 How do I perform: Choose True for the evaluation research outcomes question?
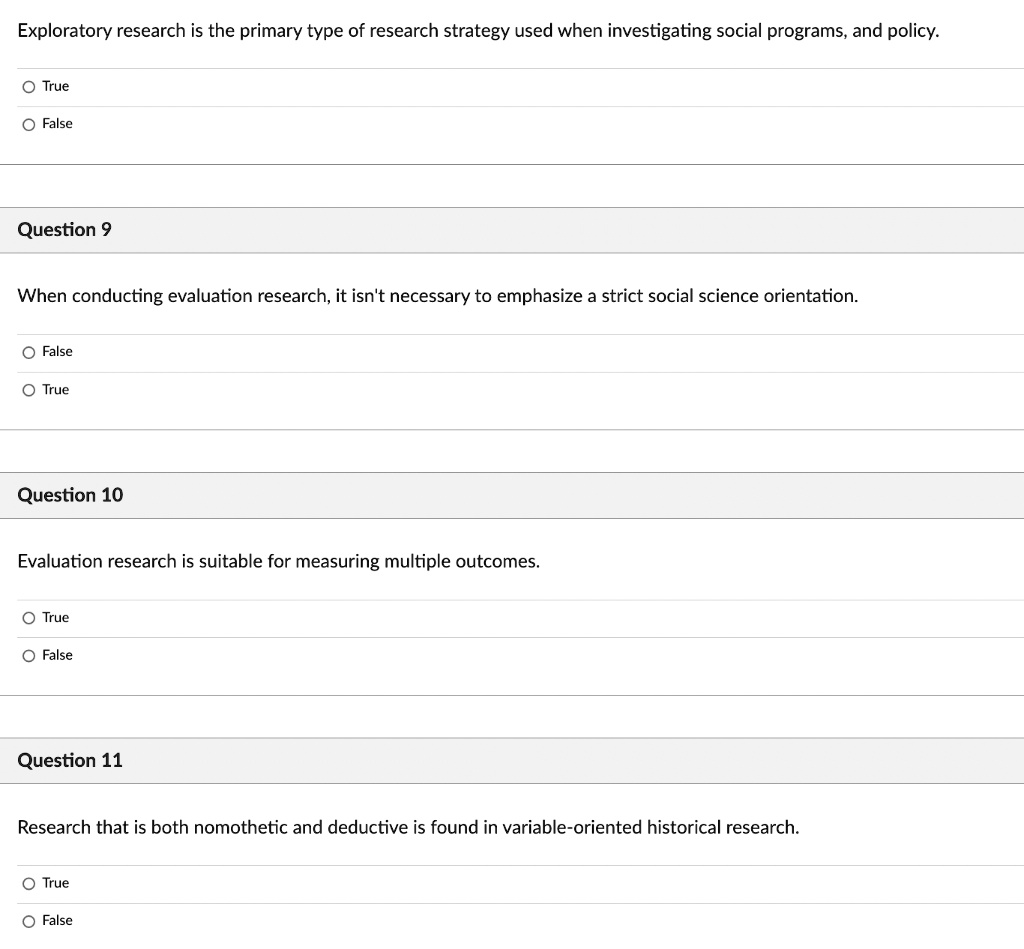coord(30,617)
